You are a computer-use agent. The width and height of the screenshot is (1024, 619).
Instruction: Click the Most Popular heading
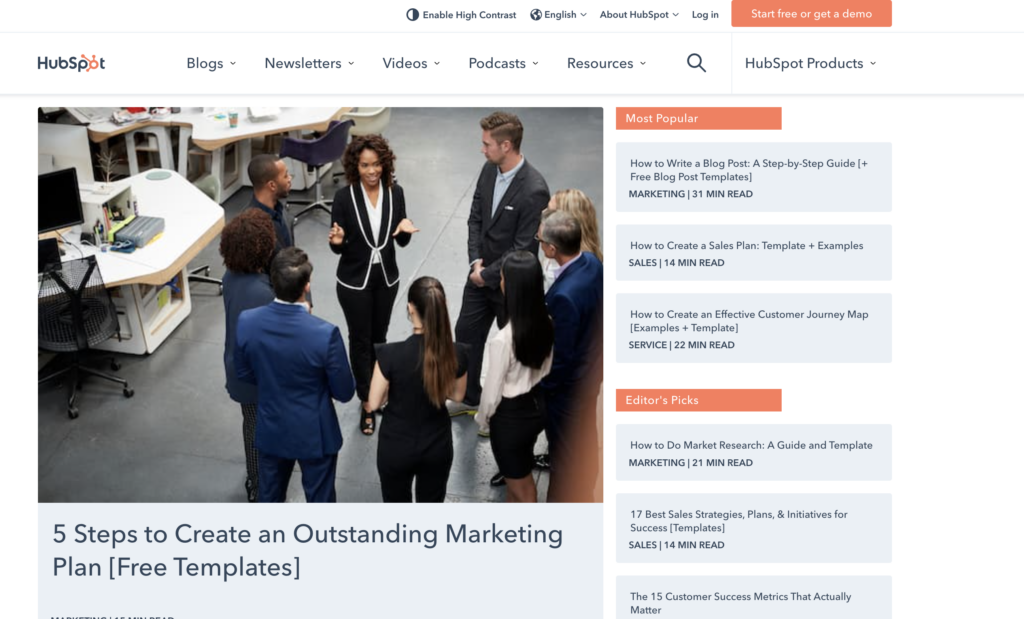click(698, 118)
